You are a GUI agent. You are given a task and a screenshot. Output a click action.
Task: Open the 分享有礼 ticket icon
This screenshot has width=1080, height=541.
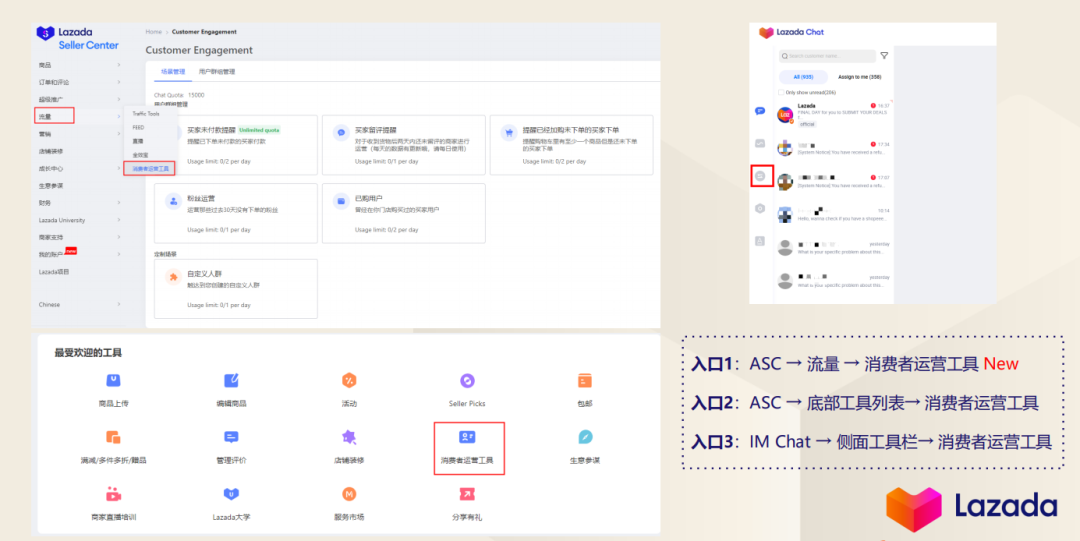tap(468, 494)
